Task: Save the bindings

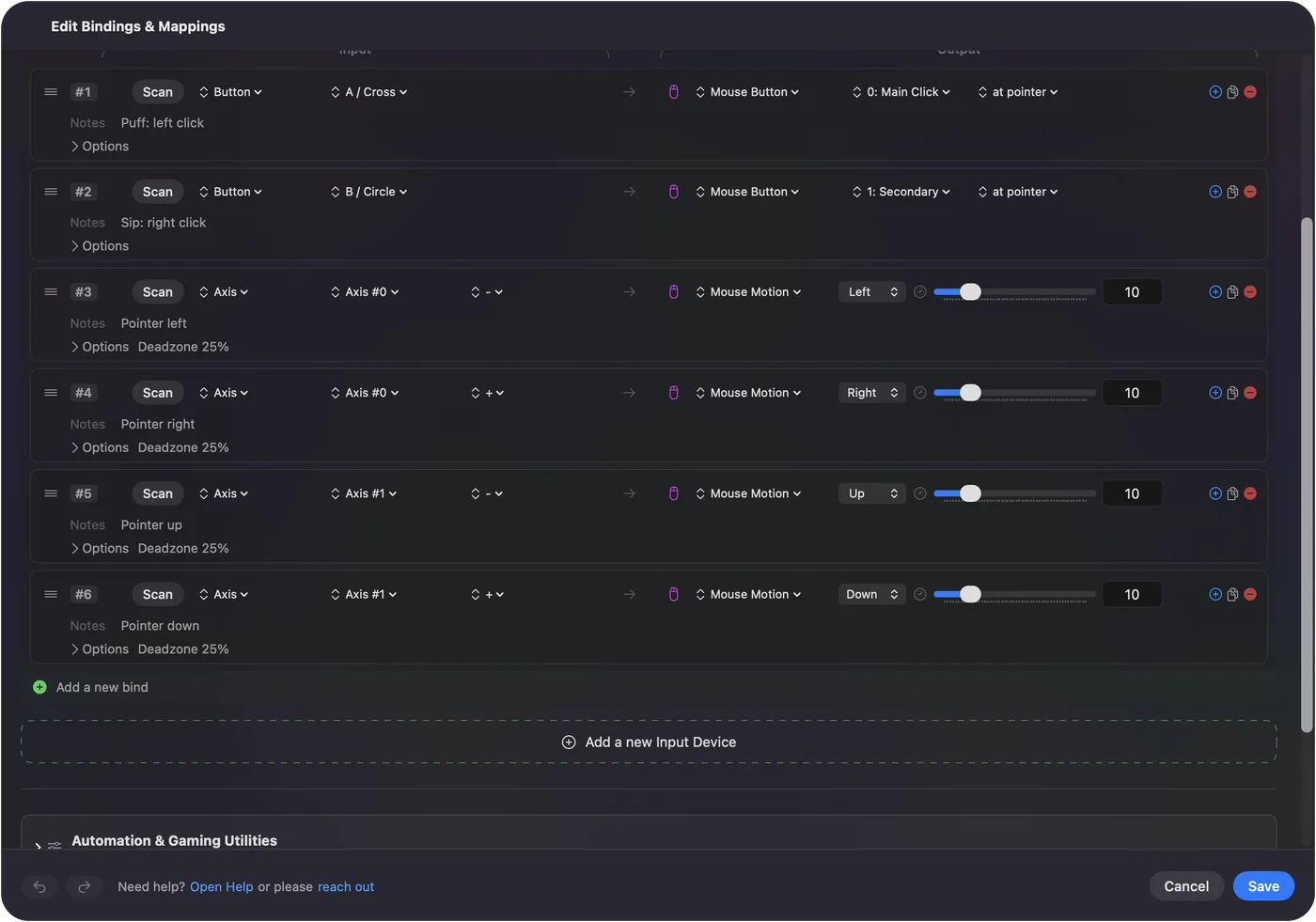Action: click(x=1263, y=886)
